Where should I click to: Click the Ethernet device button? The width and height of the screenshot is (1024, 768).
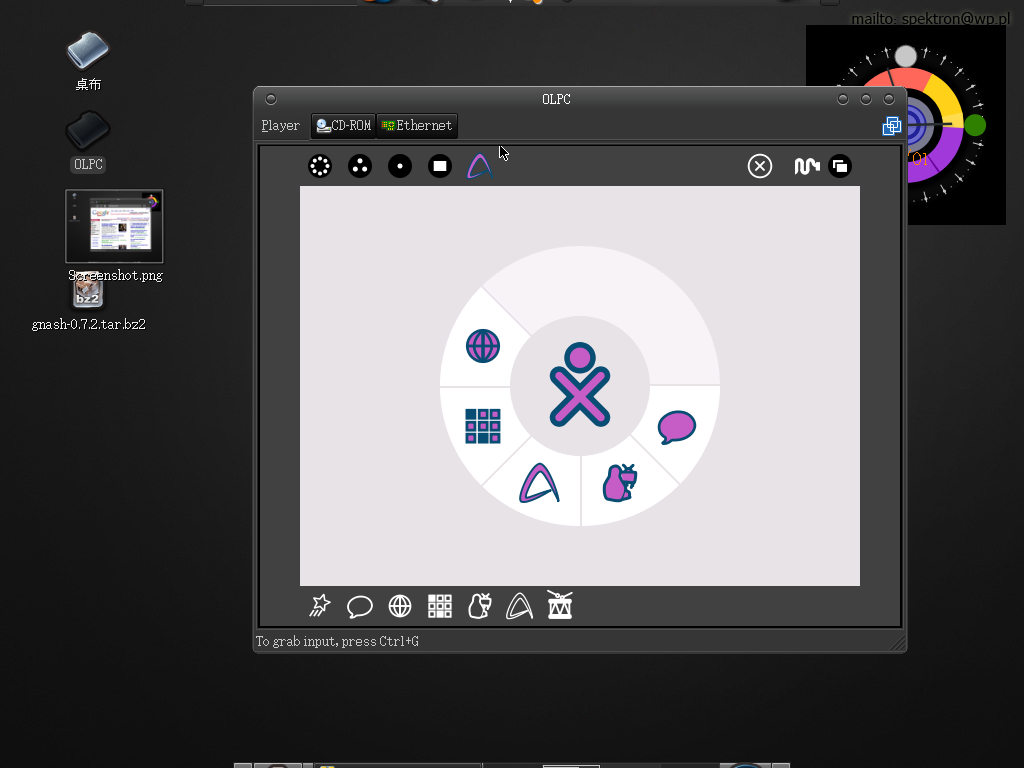tap(417, 126)
